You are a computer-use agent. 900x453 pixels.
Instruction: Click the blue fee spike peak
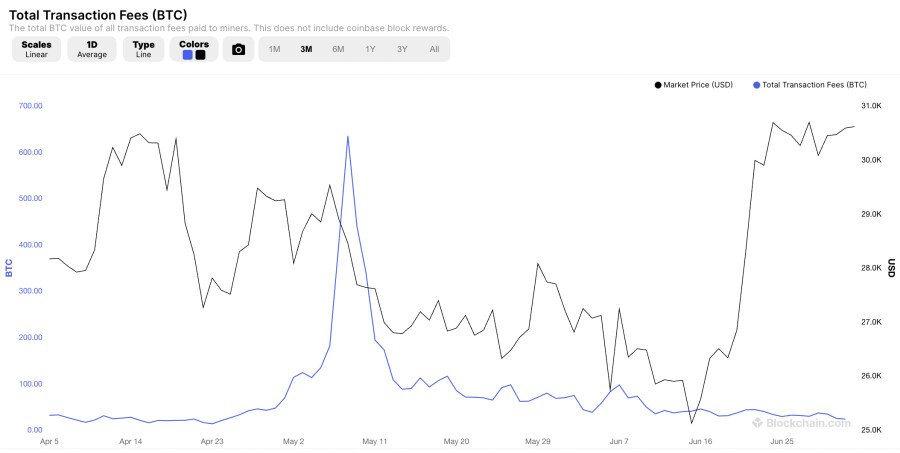[347, 137]
